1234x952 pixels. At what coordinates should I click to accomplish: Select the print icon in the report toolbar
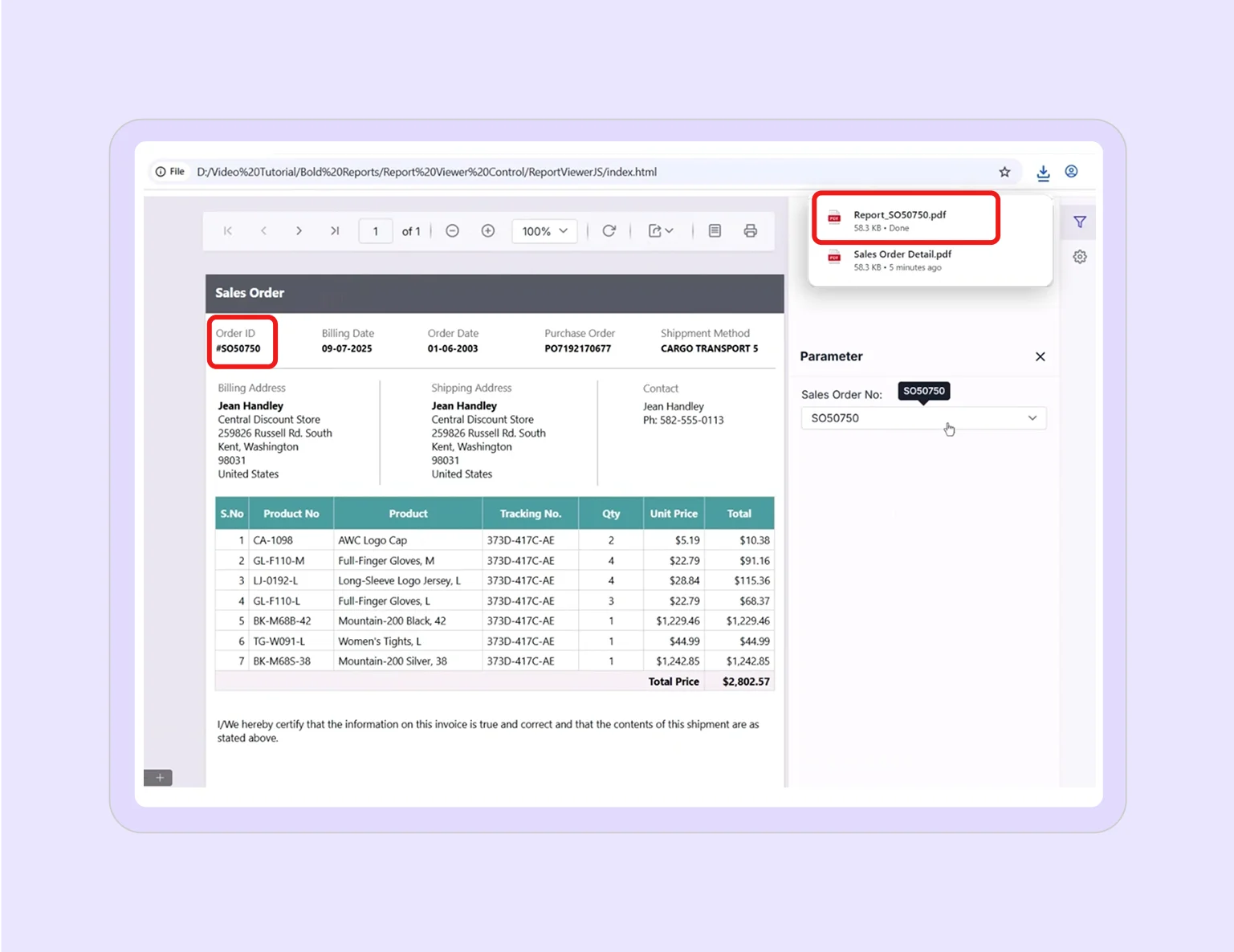point(750,230)
